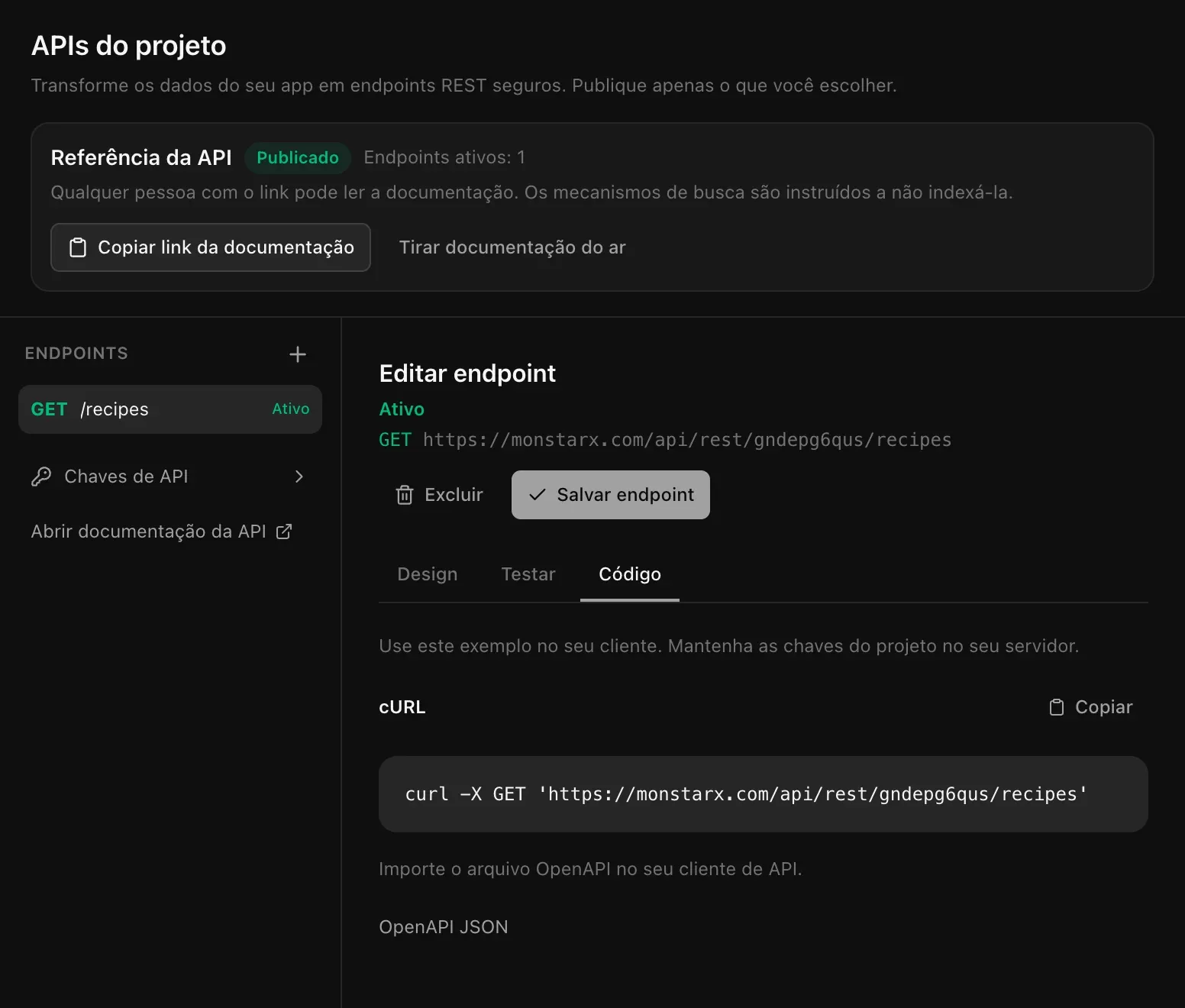Click the Referência da API heading

[141, 157]
